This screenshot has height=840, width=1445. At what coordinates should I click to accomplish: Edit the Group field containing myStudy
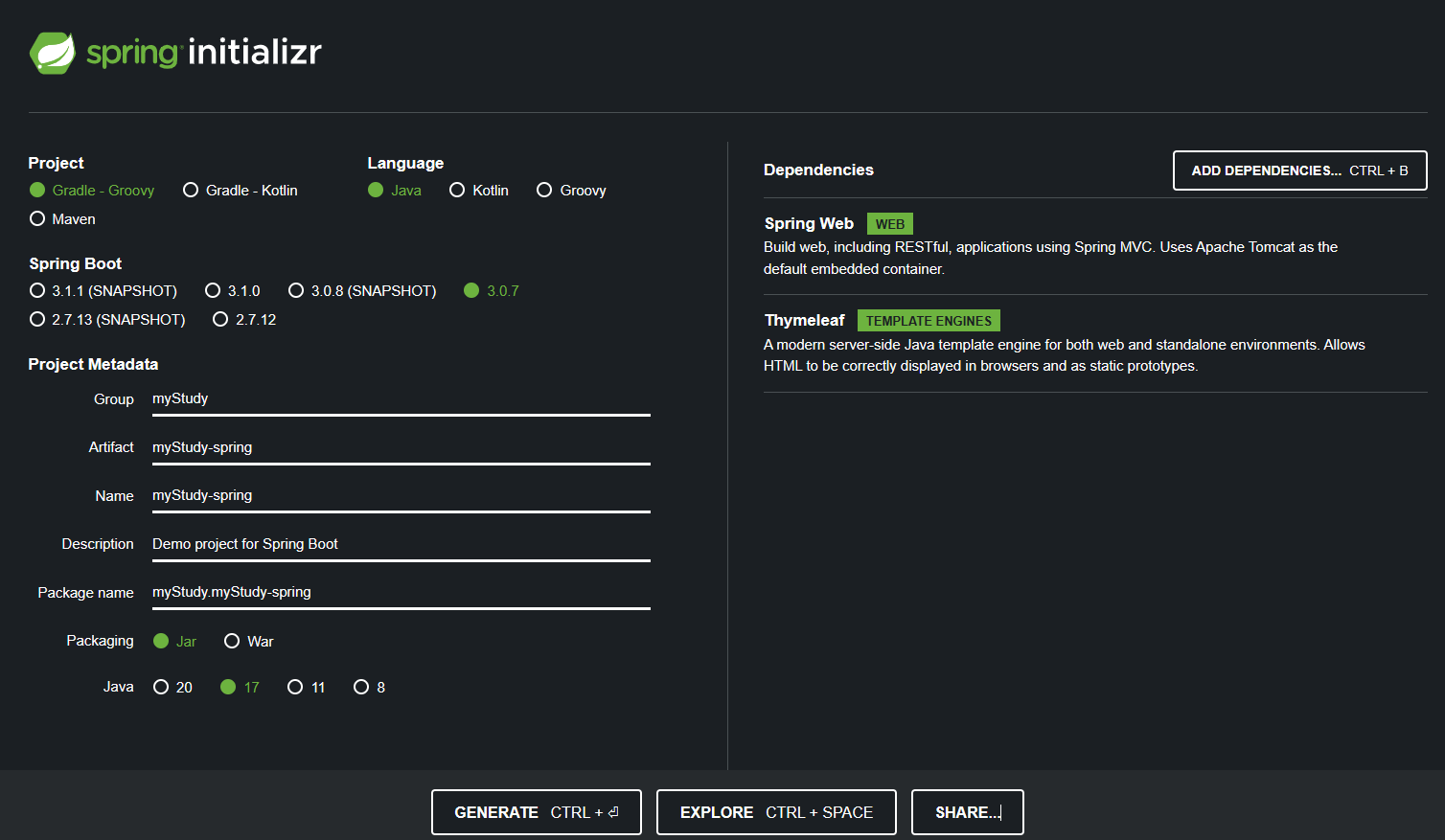click(x=401, y=399)
